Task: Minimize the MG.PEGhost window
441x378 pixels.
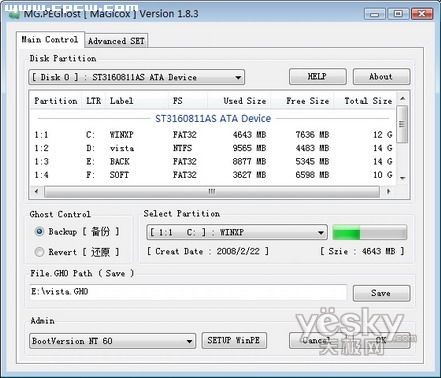Action: coord(374,14)
